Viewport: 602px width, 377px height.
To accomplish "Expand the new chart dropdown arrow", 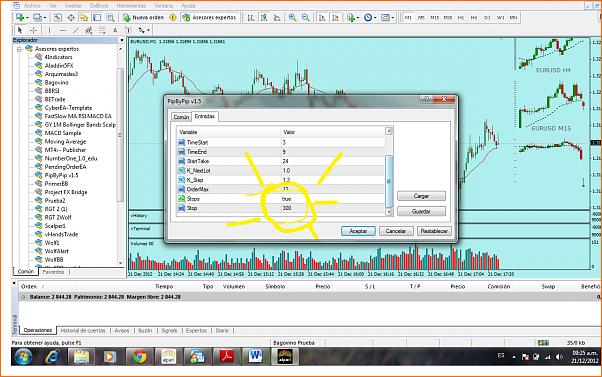I will pyautogui.click(x=27, y=18).
